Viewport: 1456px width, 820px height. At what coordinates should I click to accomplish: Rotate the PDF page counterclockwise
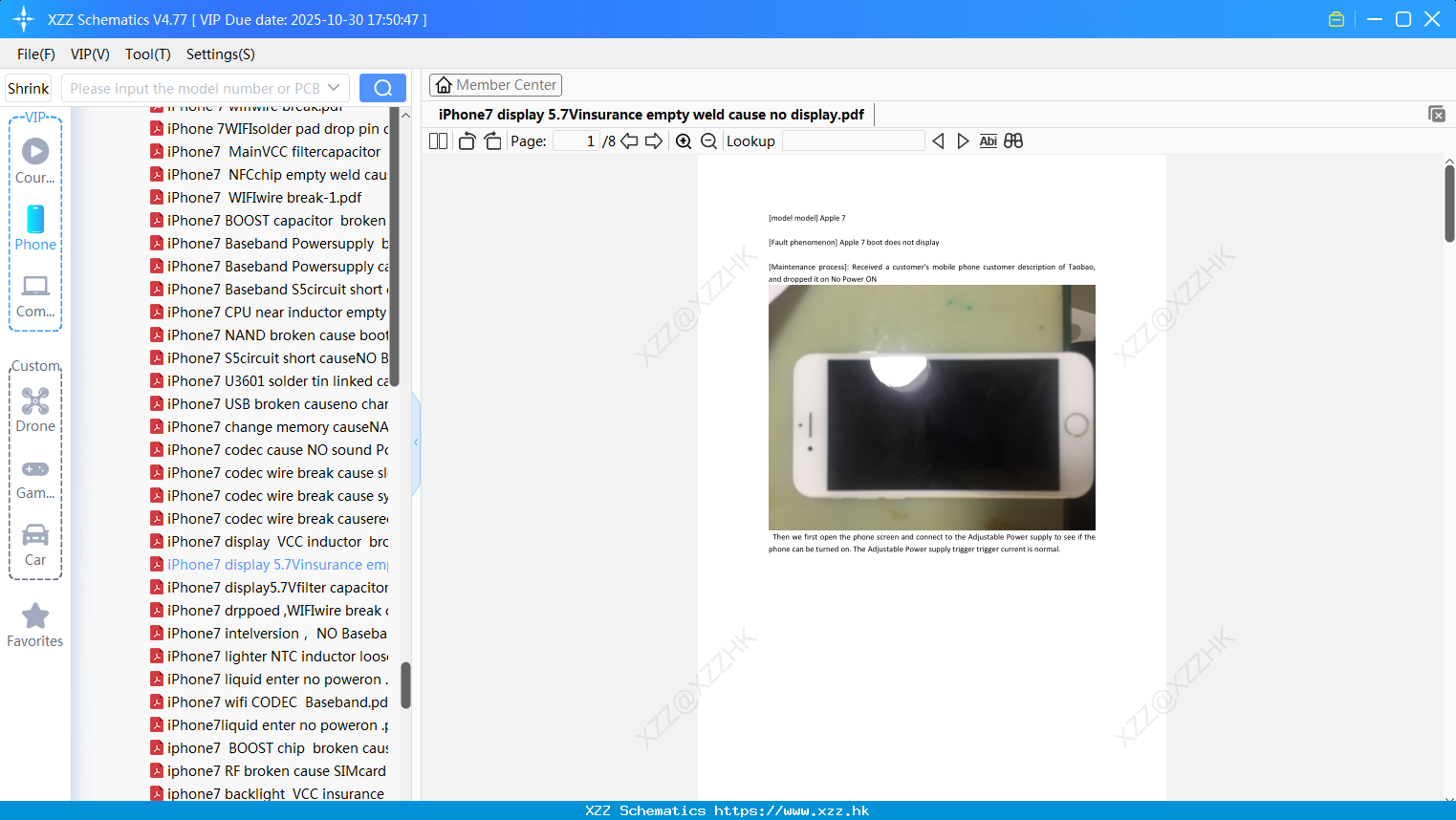(467, 140)
